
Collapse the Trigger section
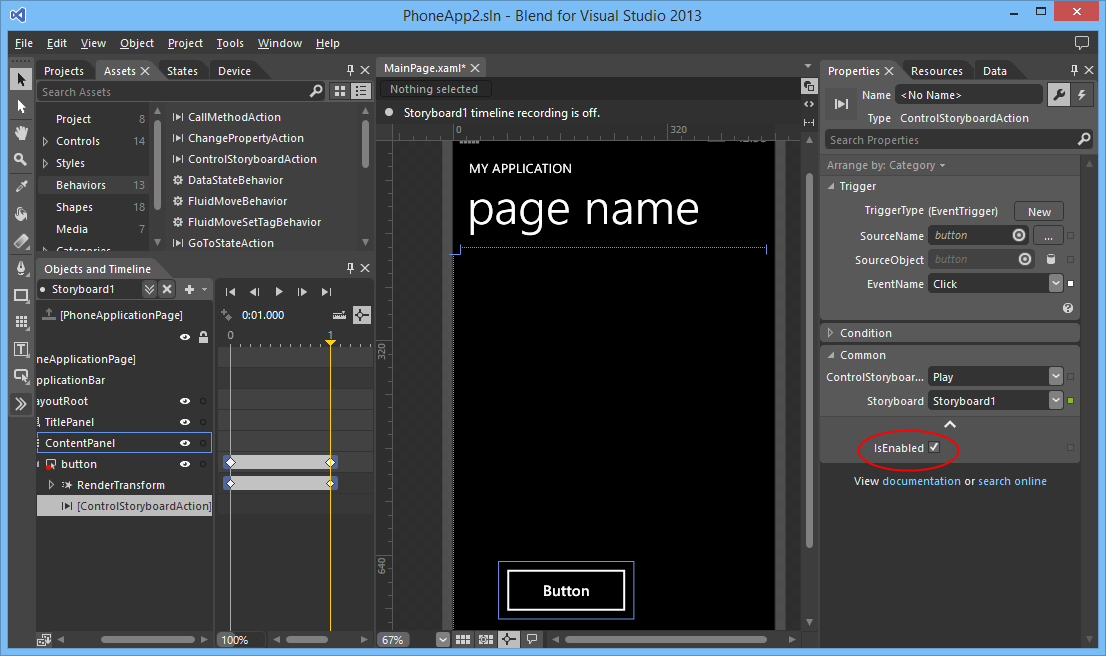pos(831,186)
